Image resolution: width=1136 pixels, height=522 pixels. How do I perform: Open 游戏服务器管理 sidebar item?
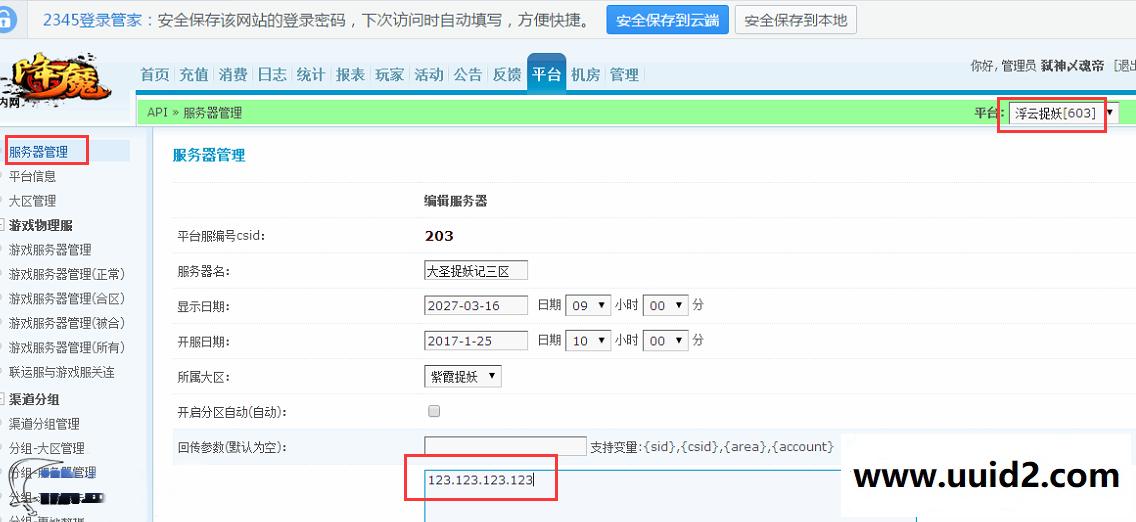tap(50, 250)
